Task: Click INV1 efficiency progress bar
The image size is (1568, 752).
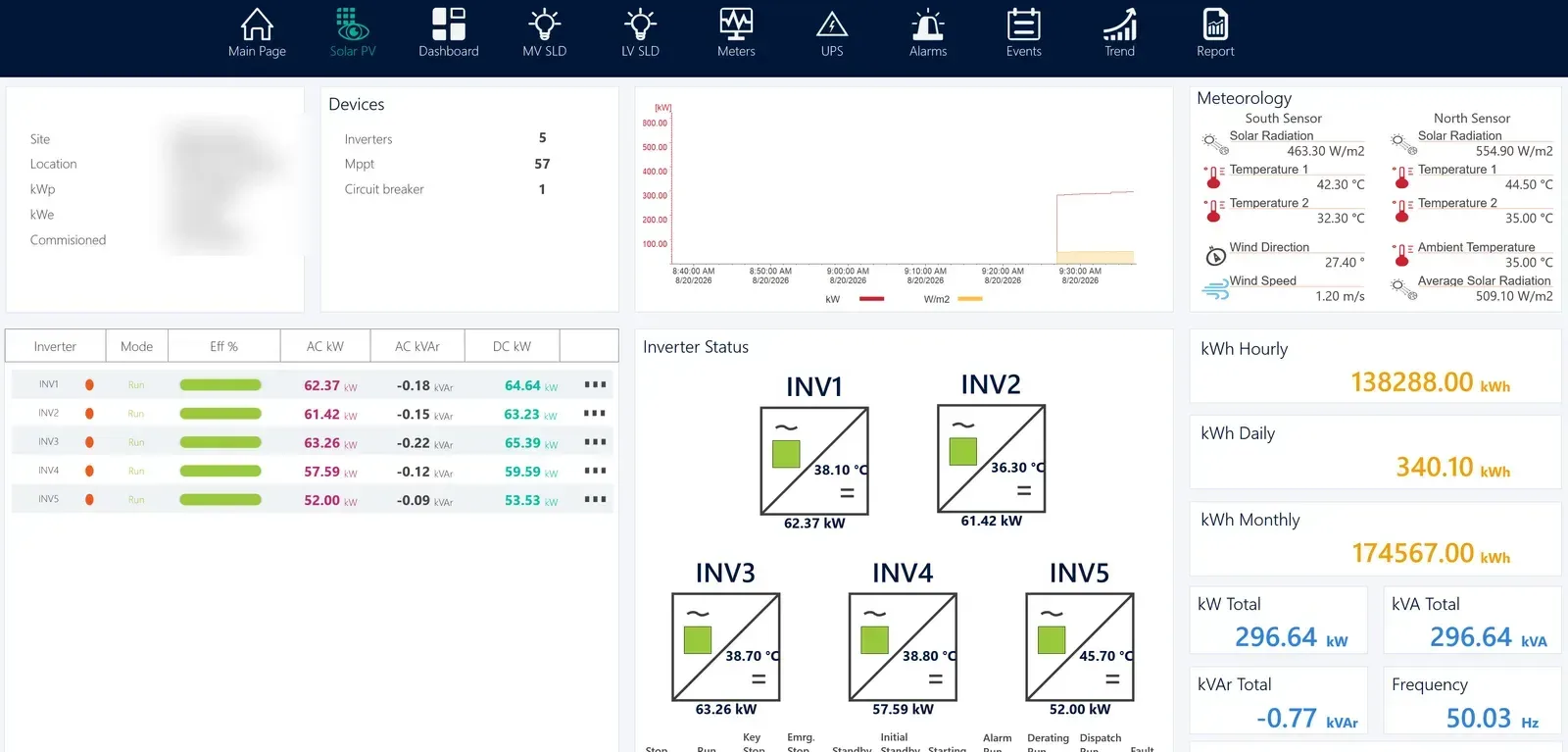Action: 220,385
